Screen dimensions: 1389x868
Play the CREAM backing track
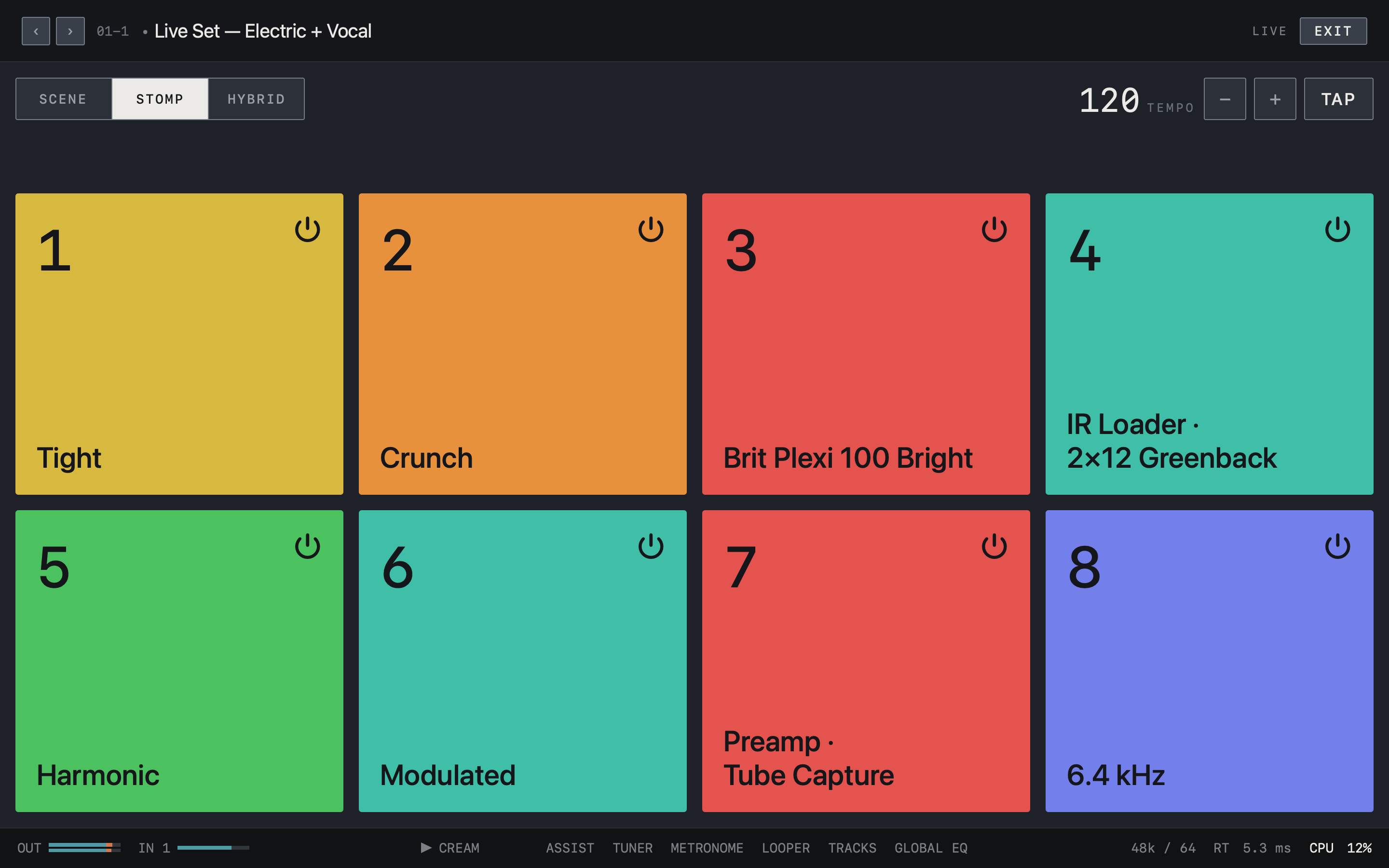click(x=450, y=848)
